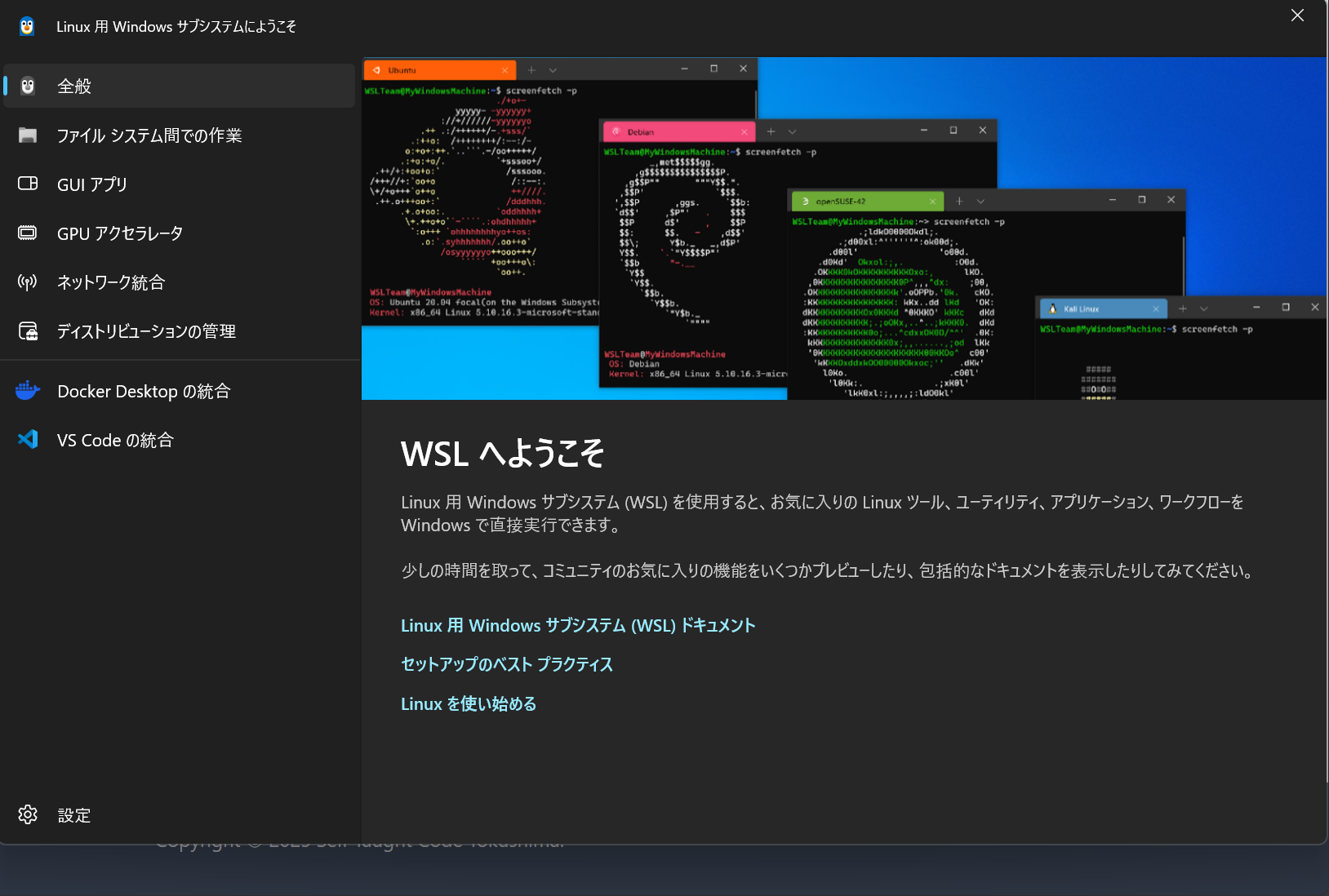This screenshot has height=896, width=1329.
Task: Open 設定 via the gear icon
Action: 28,814
